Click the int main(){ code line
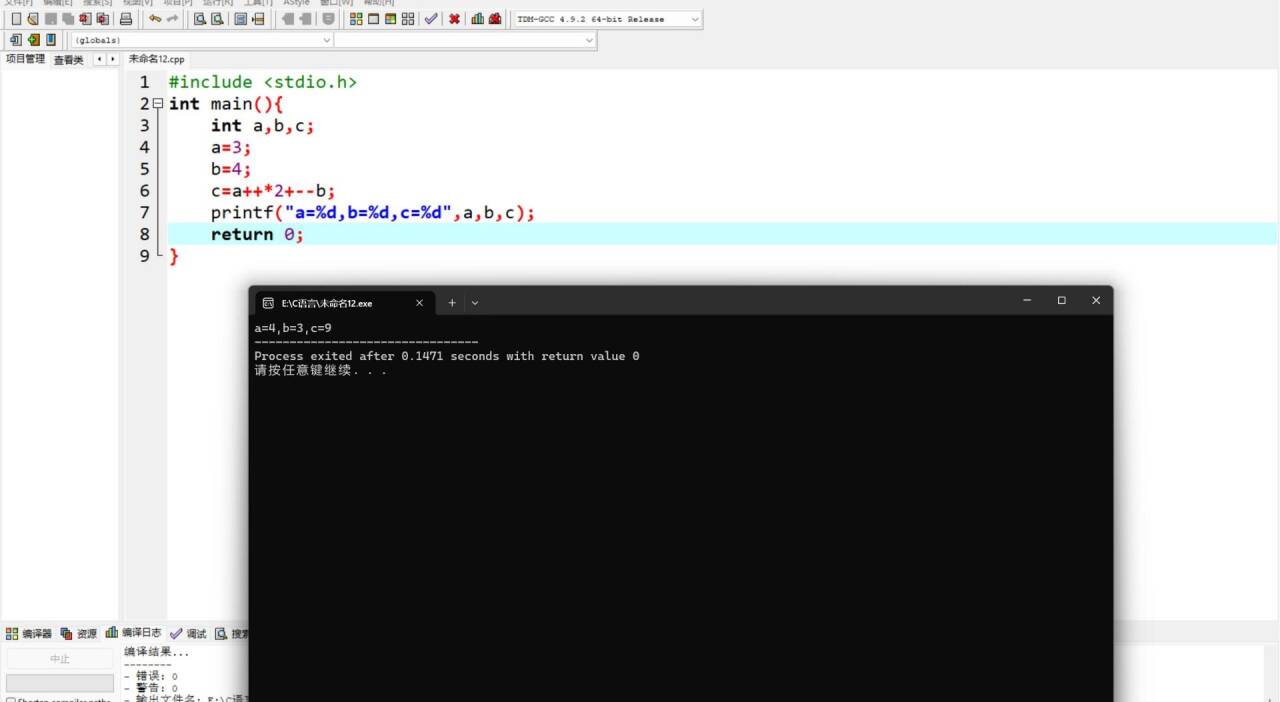 pyautogui.click(x=226, y=104)
